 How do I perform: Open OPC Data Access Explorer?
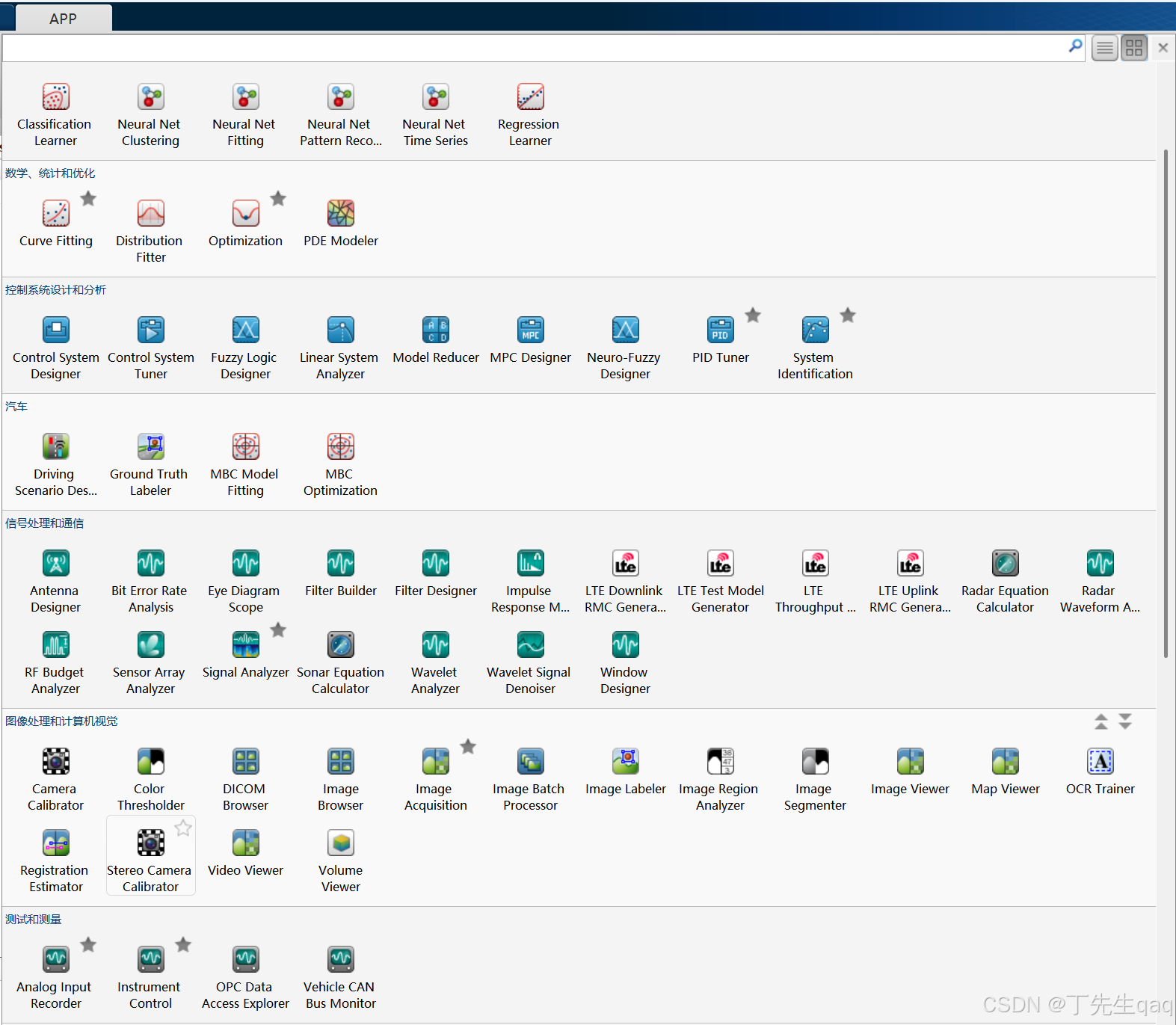245,978
